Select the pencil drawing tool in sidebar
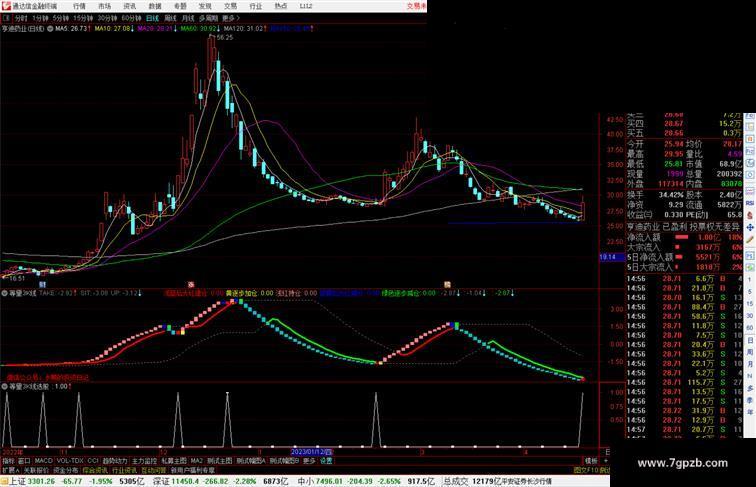The image size is (756, 487). coord(750,240)
